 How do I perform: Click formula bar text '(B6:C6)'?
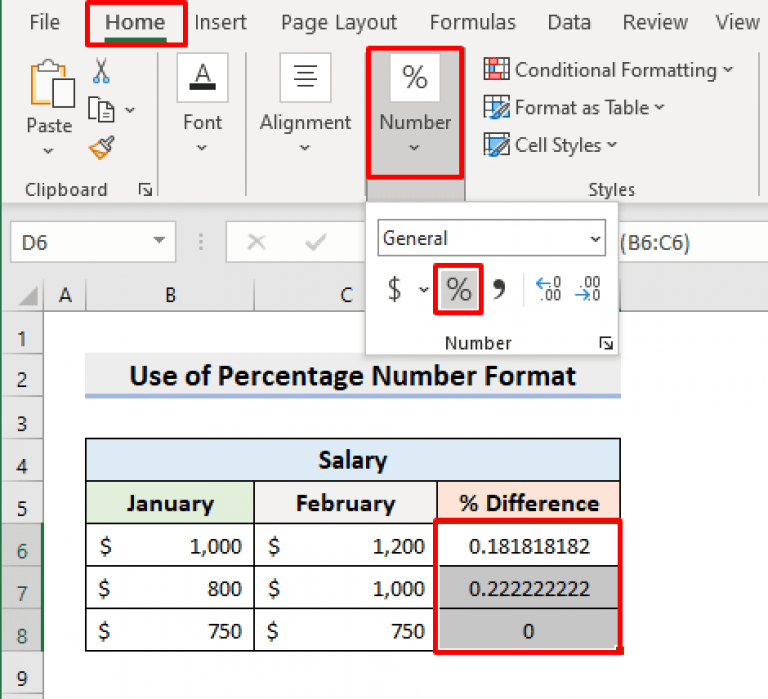(x=655, y=242)
